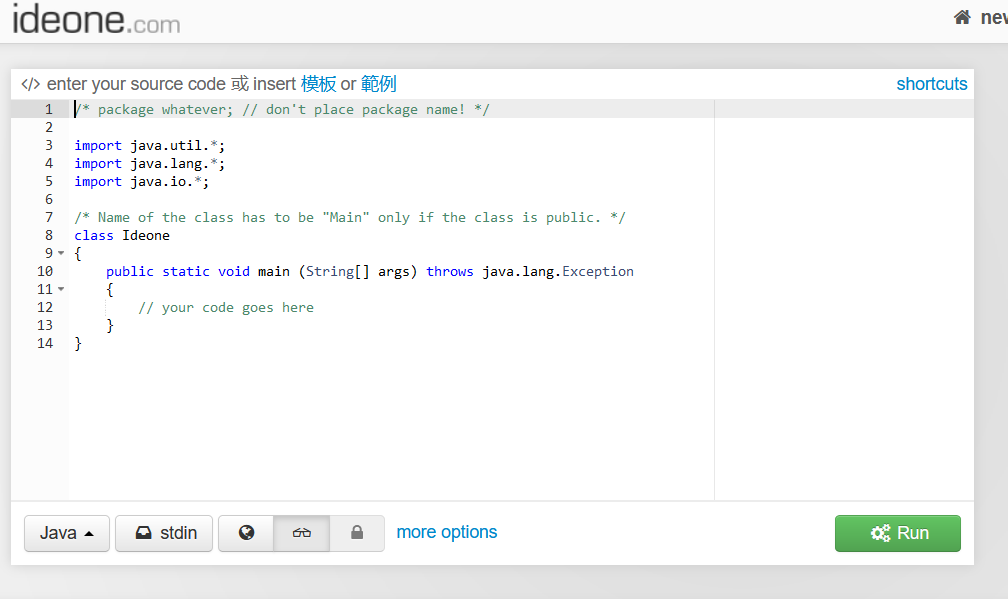Screen dimensions: 1008x599
Task: Open the stdin input button
Action: point(164,533)
